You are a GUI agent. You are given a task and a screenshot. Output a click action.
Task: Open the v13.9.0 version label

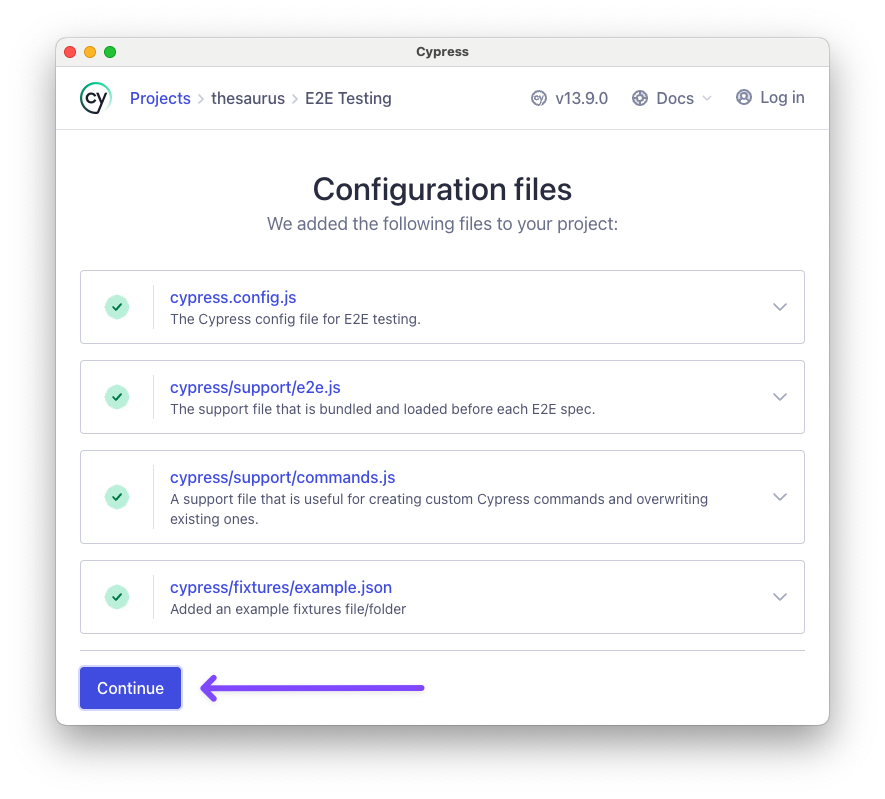(581, 98)
